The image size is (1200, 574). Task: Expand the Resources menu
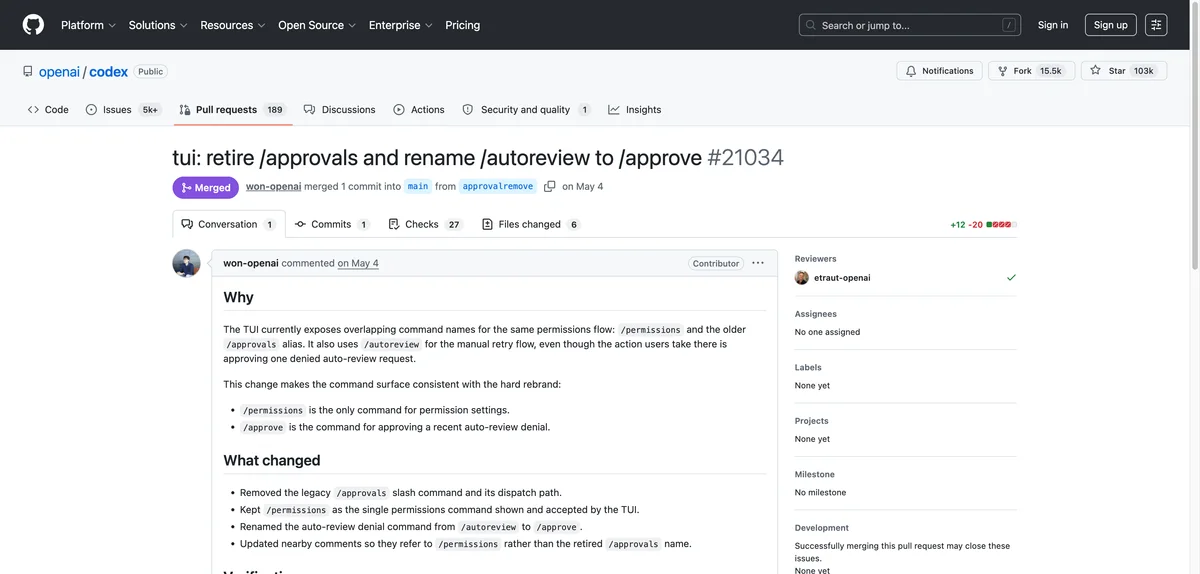pyautogui.click(x=233, y=25)
